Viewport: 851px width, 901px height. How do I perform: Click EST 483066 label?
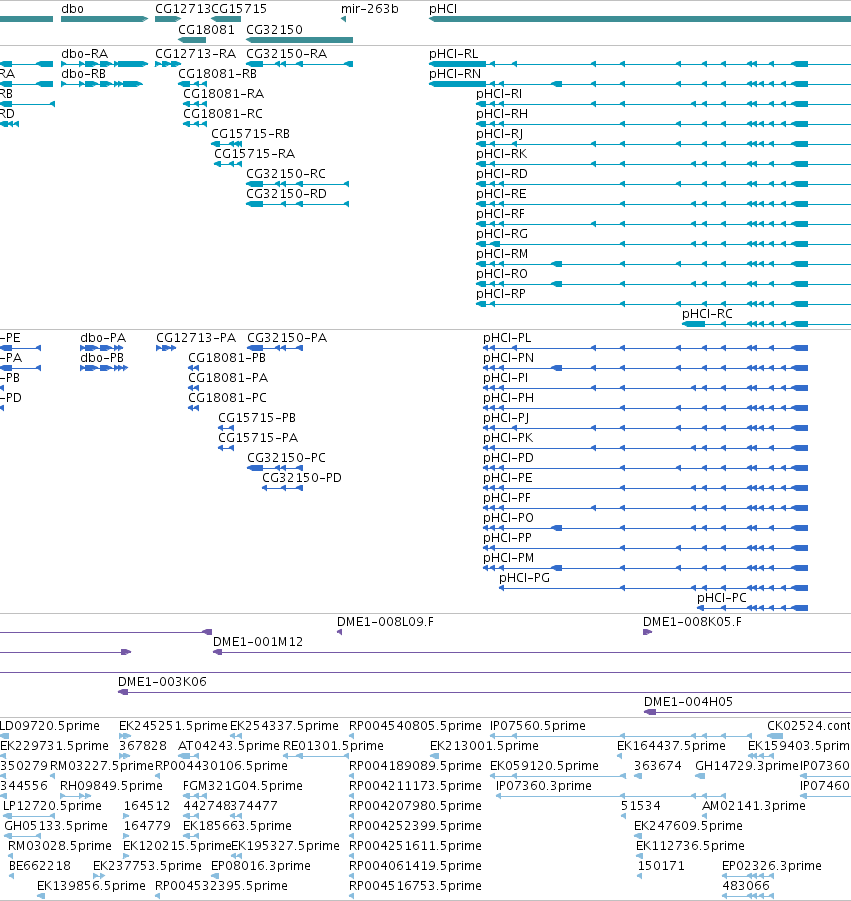pyautogui.click(x=746, y=885)
